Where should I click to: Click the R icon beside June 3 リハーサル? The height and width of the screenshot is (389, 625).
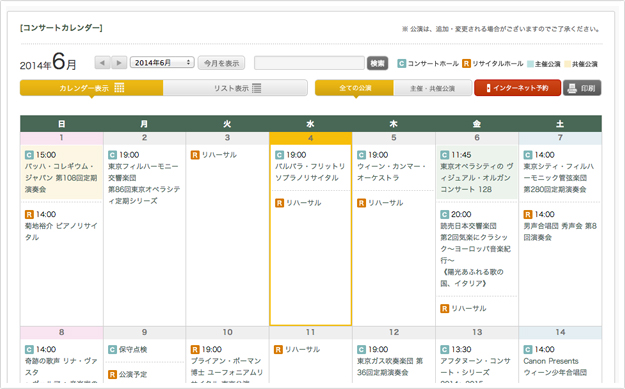pos(195,155)
